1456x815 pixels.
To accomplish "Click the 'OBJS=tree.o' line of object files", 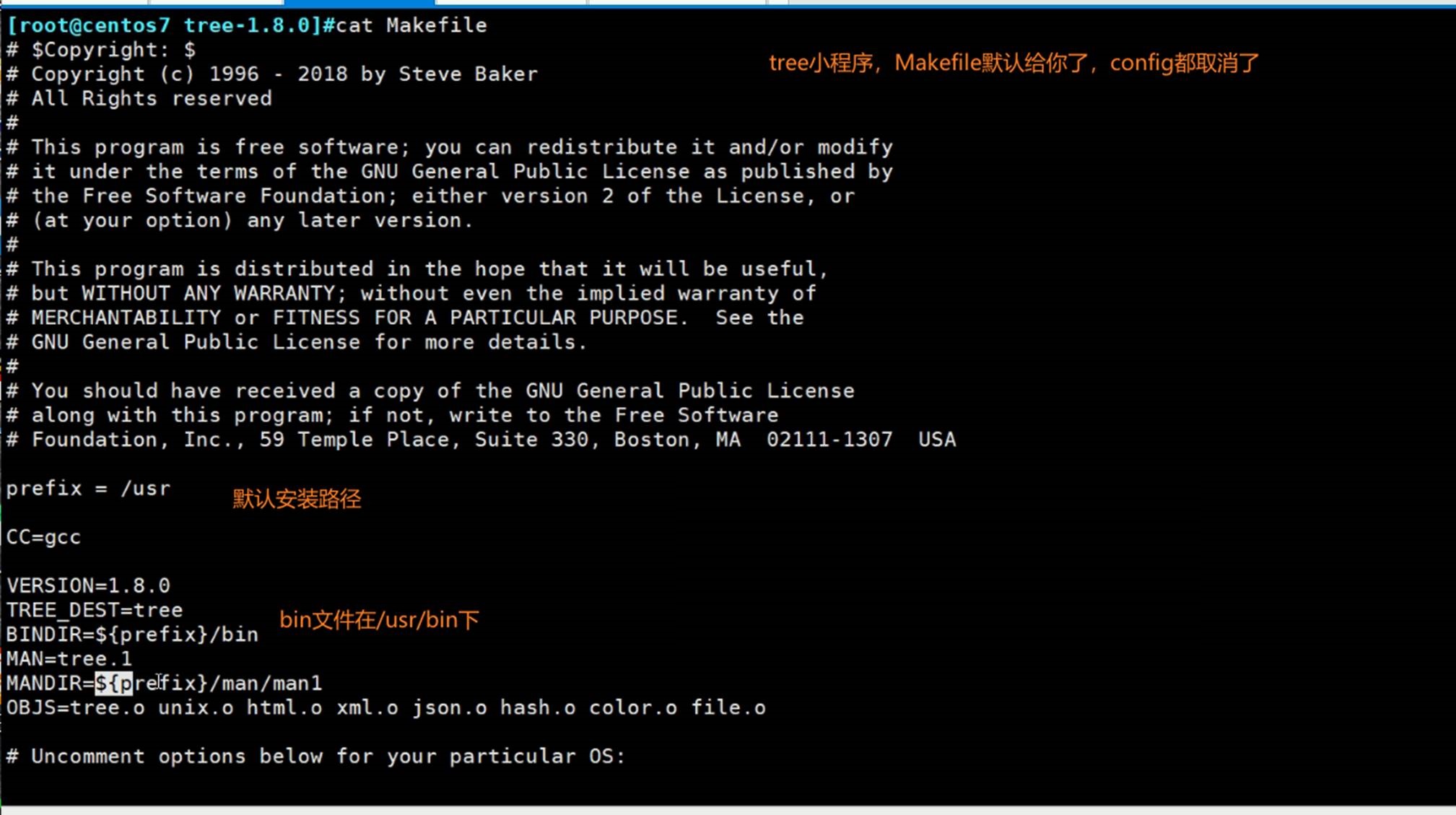I will (x=385, y=708).
